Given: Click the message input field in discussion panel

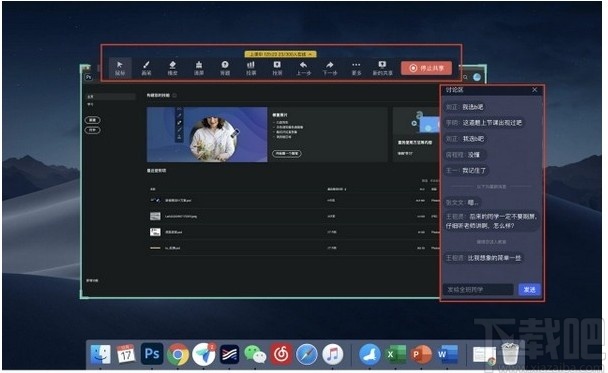Looking at the screenshot, I should 478,290.
